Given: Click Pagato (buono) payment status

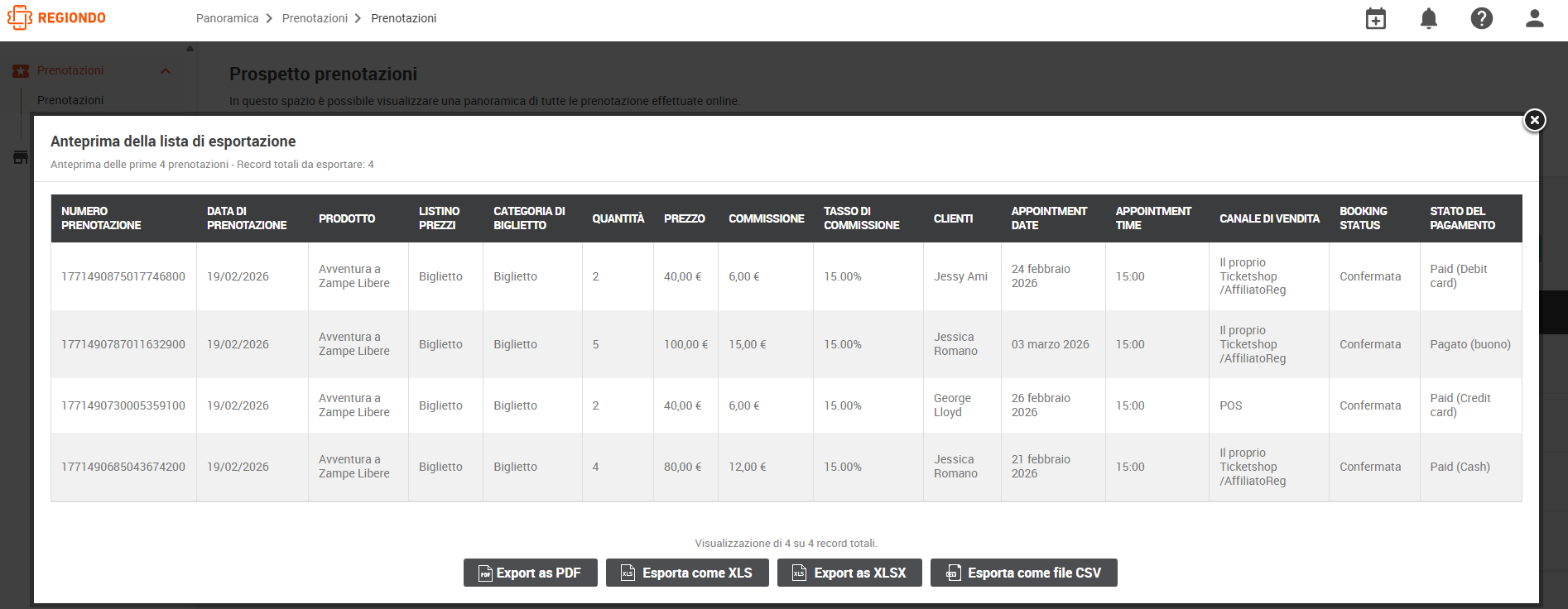Looking at the screenshot, I should 1469,344.
